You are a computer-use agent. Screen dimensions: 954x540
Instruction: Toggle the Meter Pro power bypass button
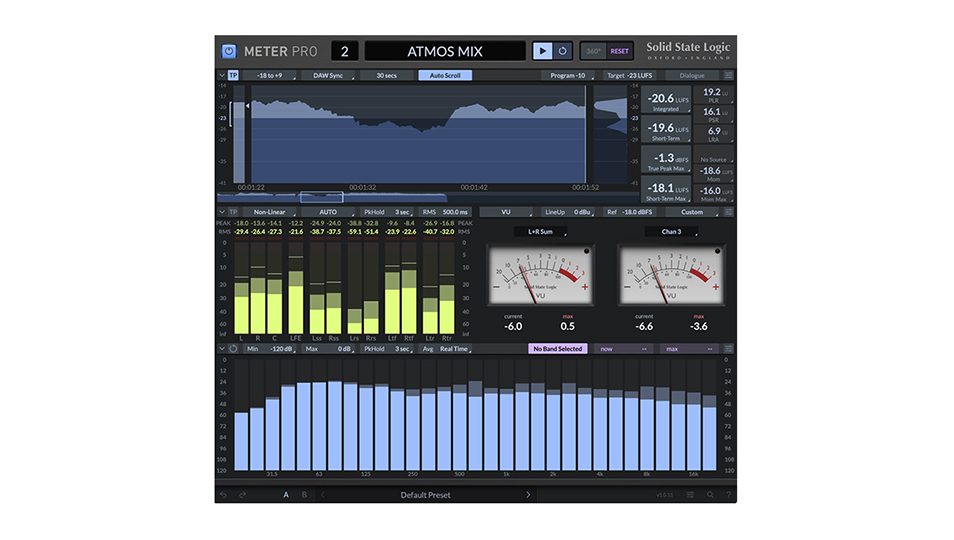[229, 51]
